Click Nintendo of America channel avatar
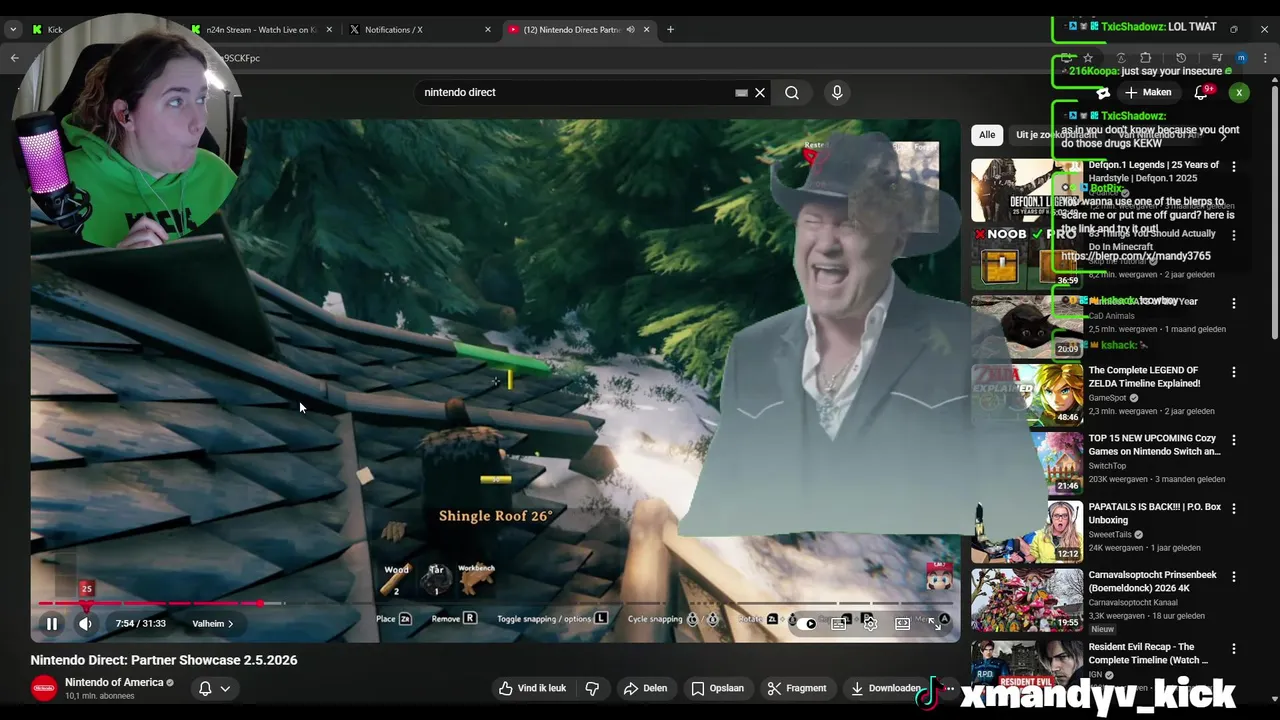The image size is (1280, 720). coord(44,688)
